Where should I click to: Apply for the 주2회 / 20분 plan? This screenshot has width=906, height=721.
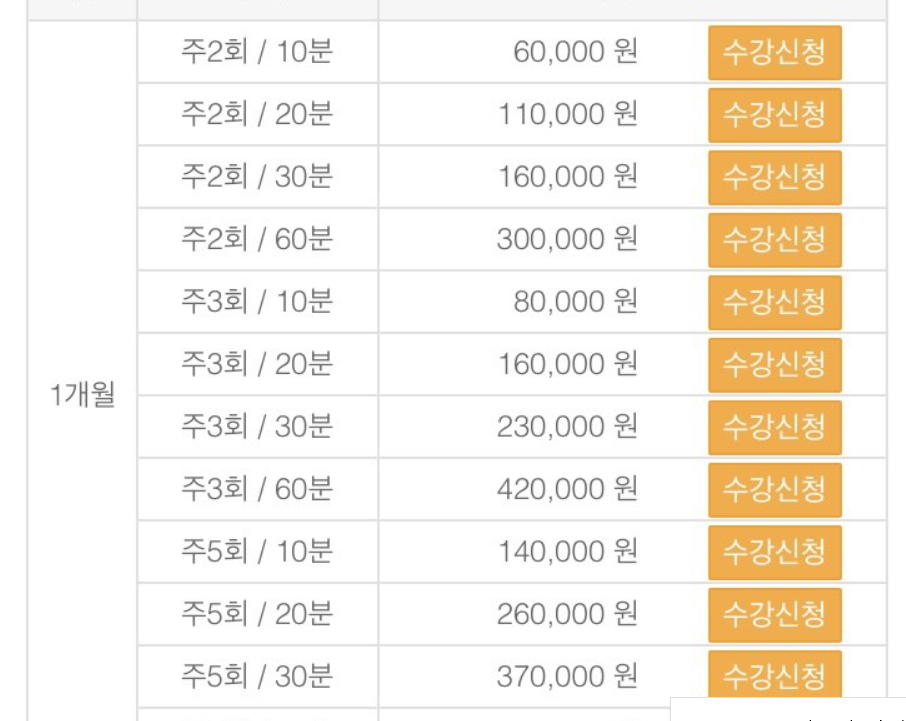[775, 115]
